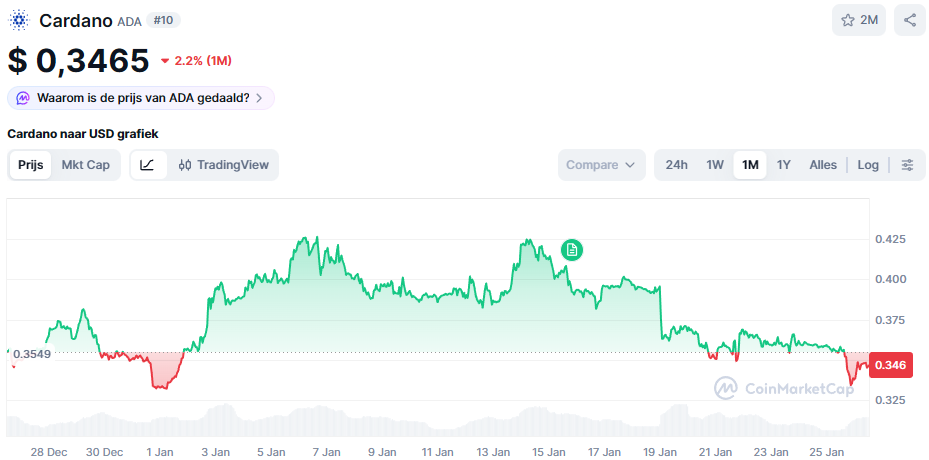Show the Alles time range

tap(823, 165)
